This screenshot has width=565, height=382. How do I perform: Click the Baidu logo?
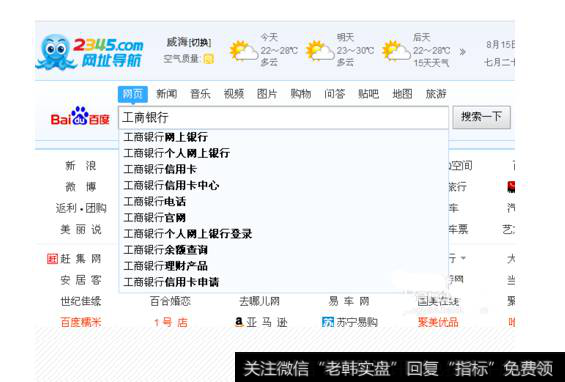point(80,116)
